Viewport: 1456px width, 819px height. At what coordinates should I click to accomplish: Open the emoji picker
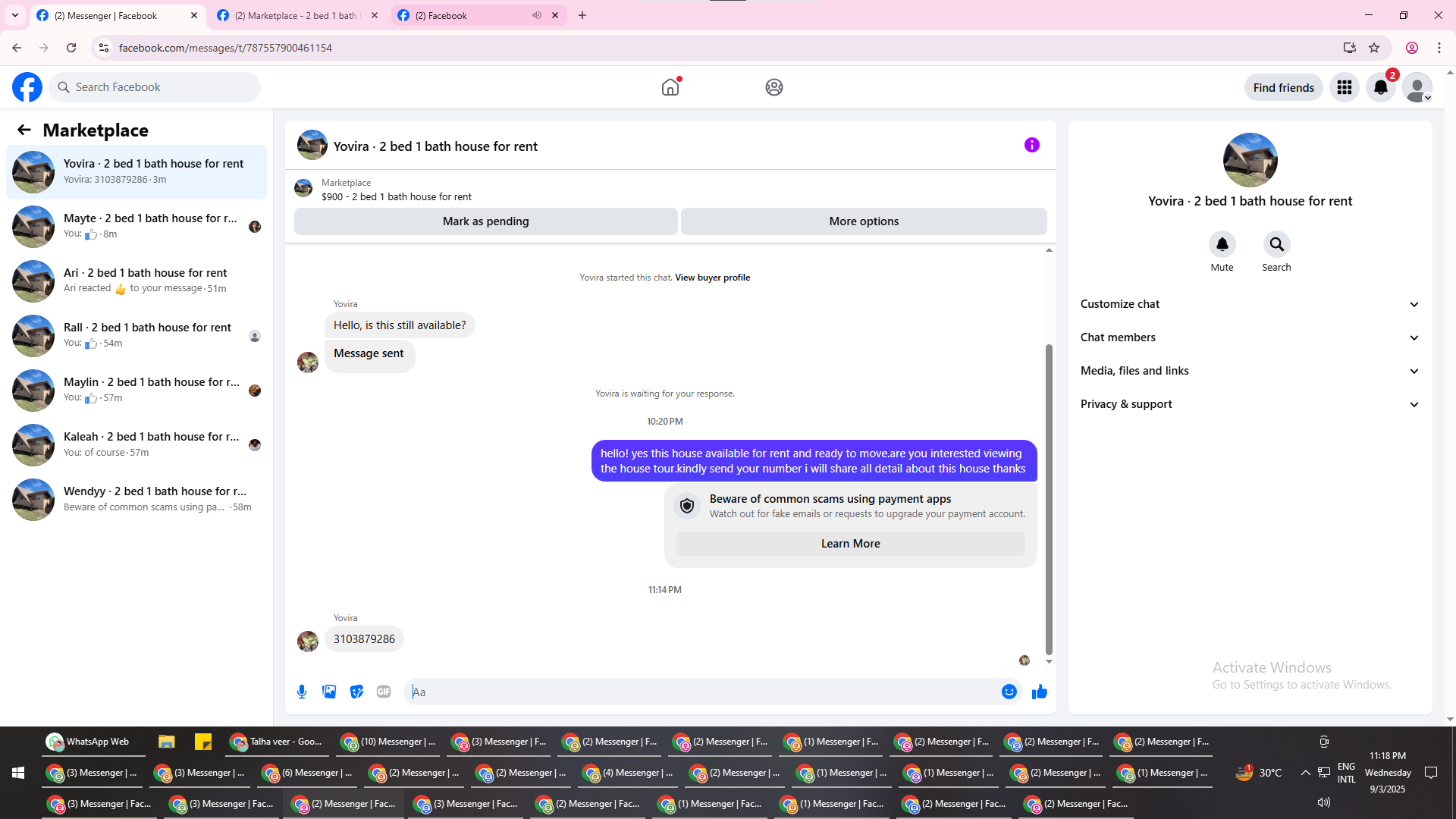coord(1009,692)
